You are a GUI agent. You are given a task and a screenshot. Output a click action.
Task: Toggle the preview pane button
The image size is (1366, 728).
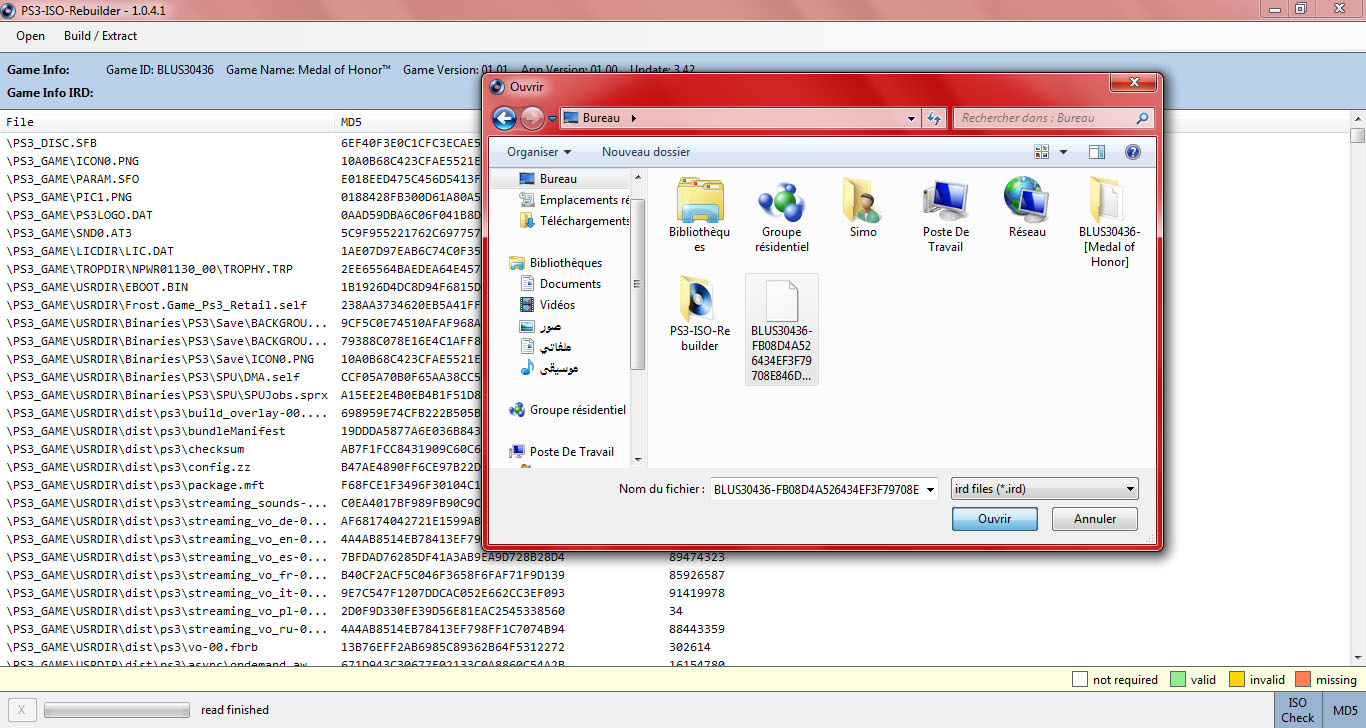pyautogui.click(x=1097, y=152)
